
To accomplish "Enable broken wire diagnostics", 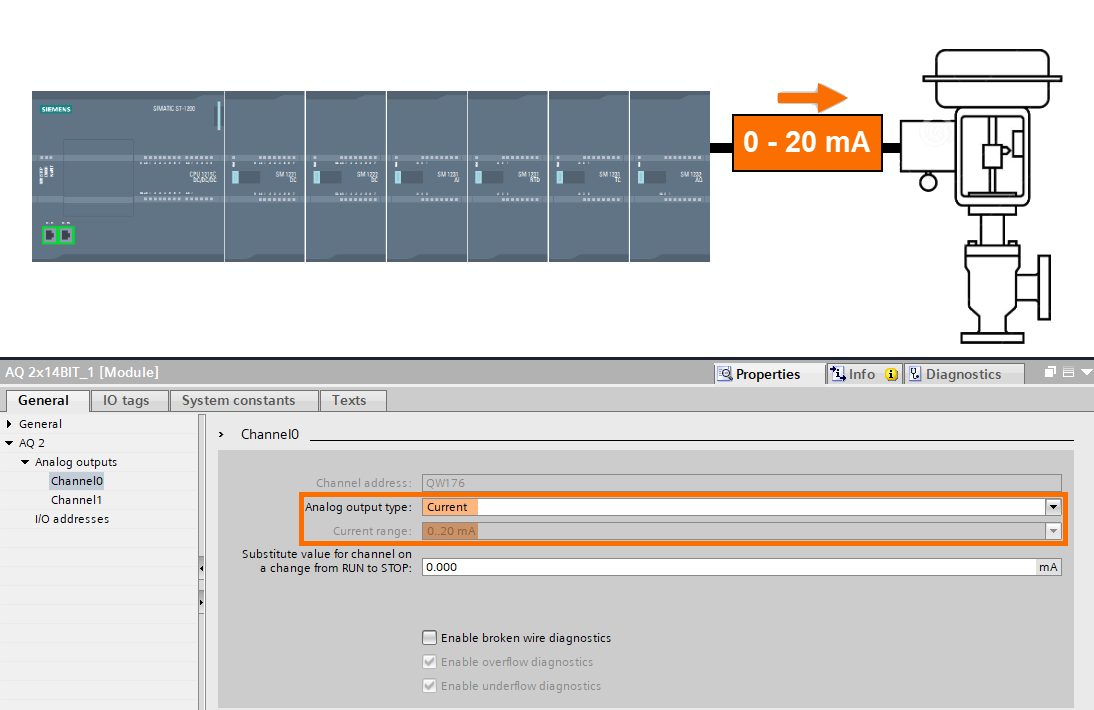I will click(429, 638).
